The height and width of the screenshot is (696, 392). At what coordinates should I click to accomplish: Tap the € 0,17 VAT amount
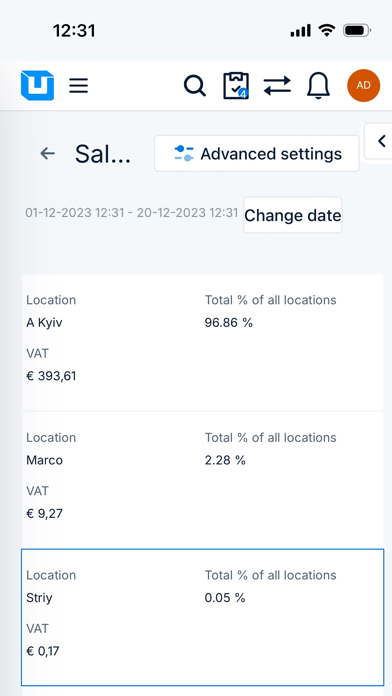pyautogui.click(x=43, y=651)
